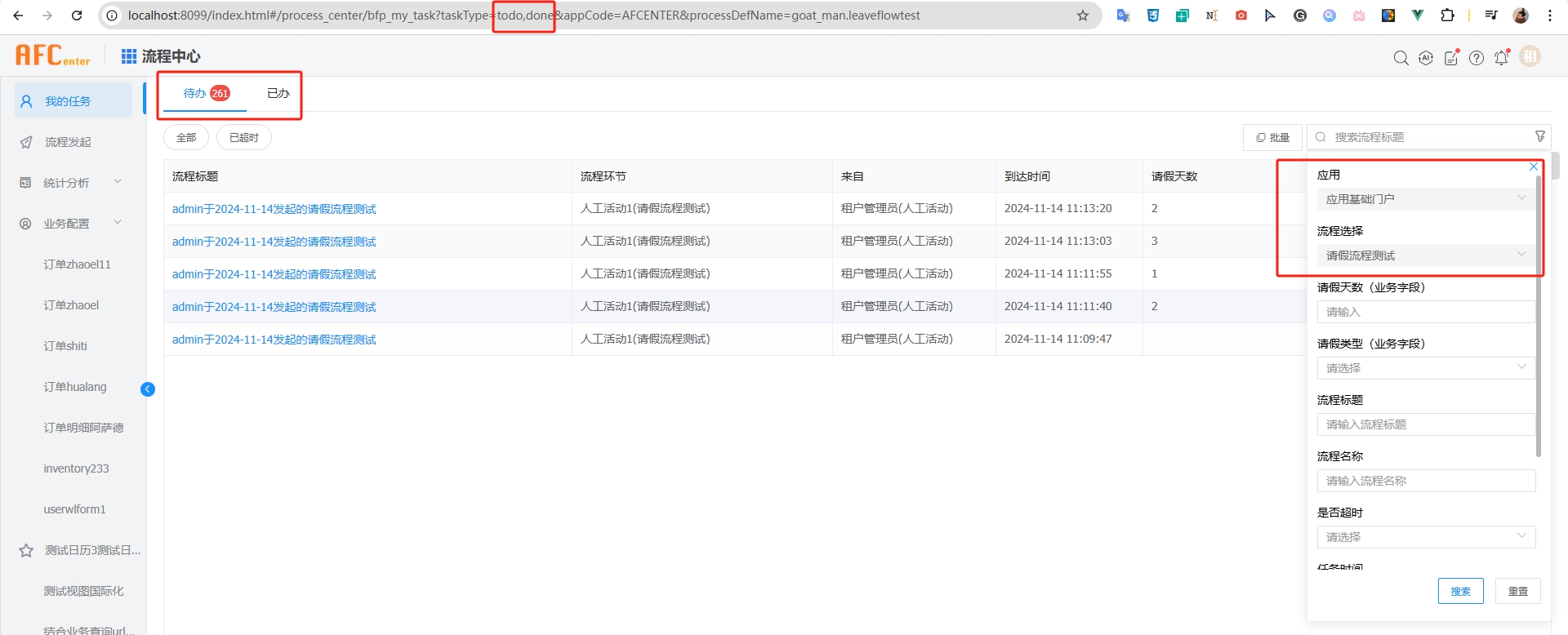Image resolution: width=1568 pixels, height=635 pixels.
Task: Open the notes edit icon in header
Action: [1451, 57]
